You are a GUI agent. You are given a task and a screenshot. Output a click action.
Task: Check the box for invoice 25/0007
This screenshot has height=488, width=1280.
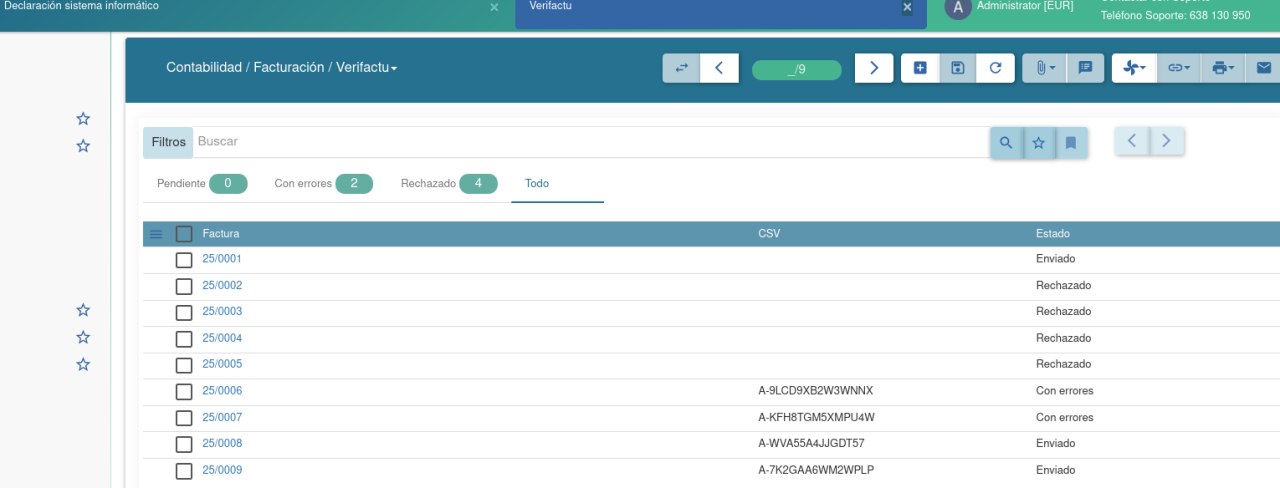184,418
